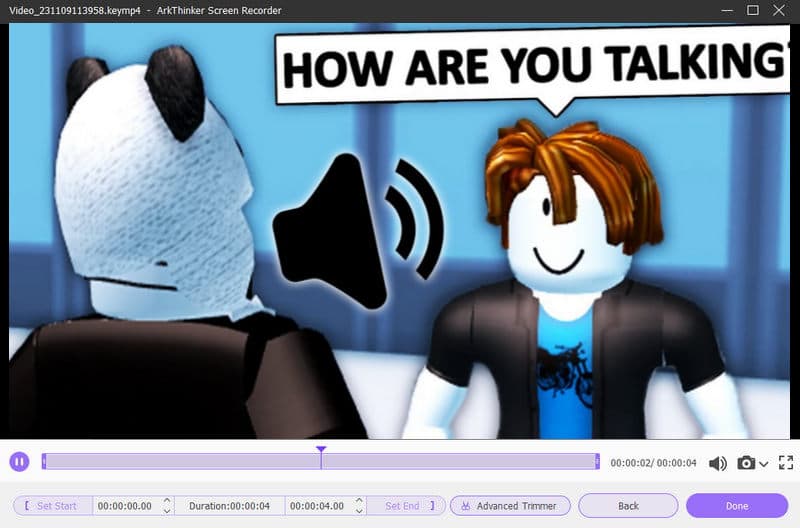Decrease start time with down arrow
Image resolution: width=800 pixels, height=528 pixels.
[x=167, y=511]
